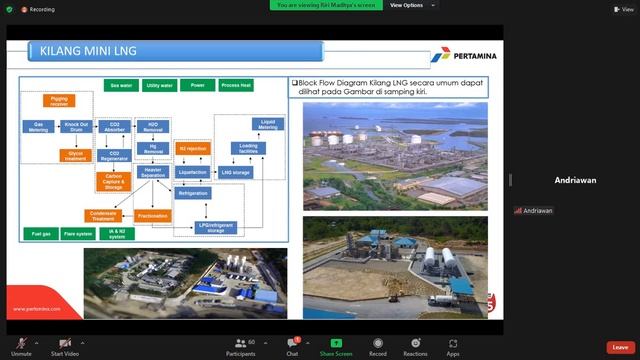Click the Sea water green block
Viewport: 640px width, 360px height.
pyautogui.click(x=121, y=85)
